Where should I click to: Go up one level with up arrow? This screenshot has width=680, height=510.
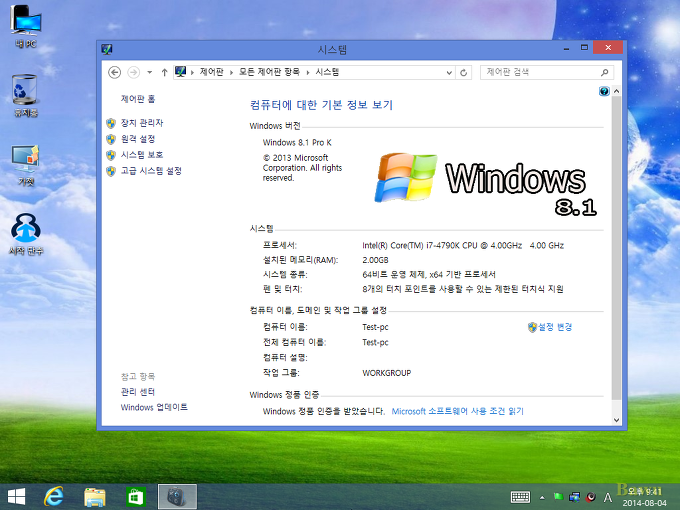164,72
